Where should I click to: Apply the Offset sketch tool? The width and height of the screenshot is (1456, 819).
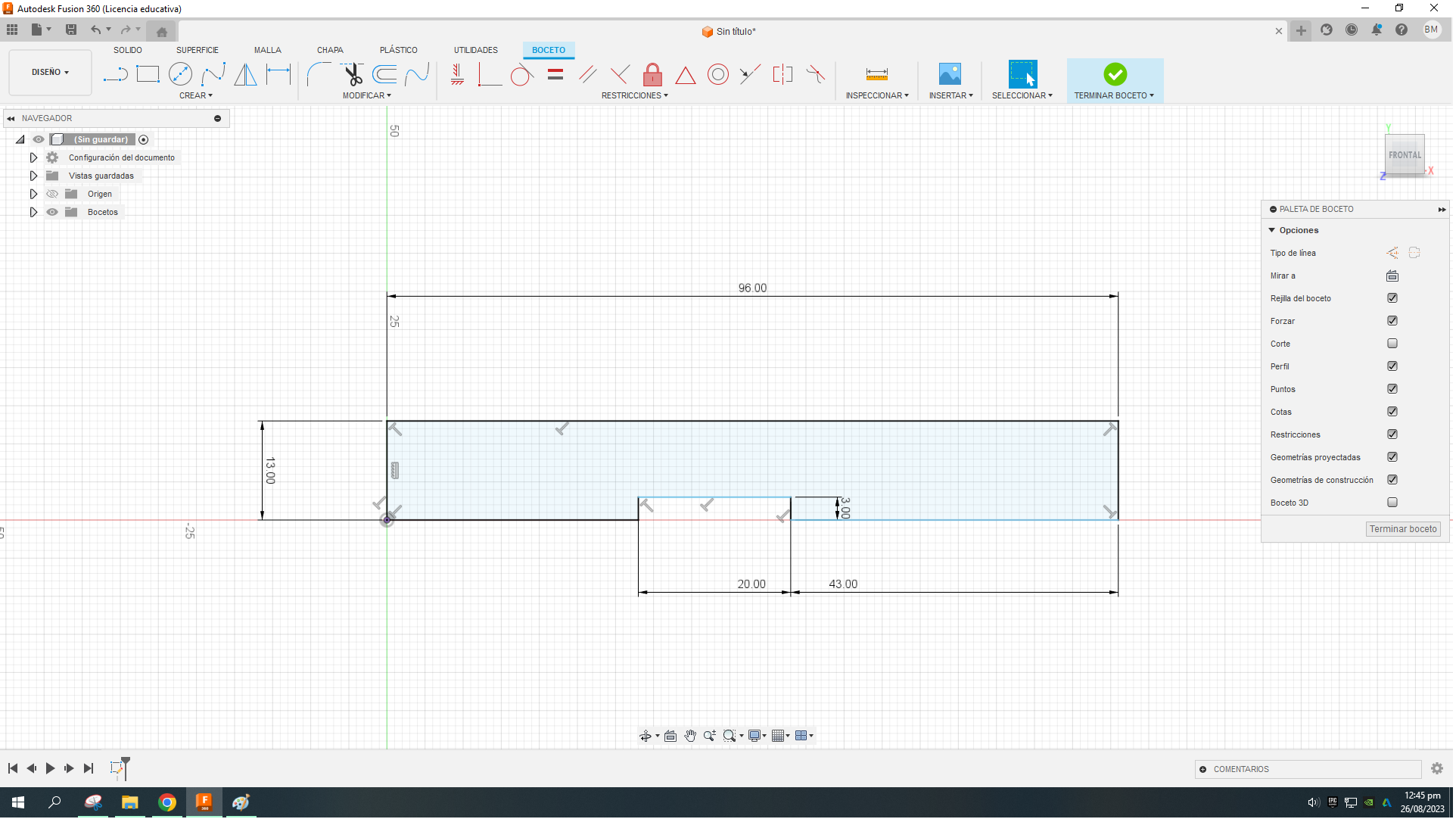tap(384, 74)
